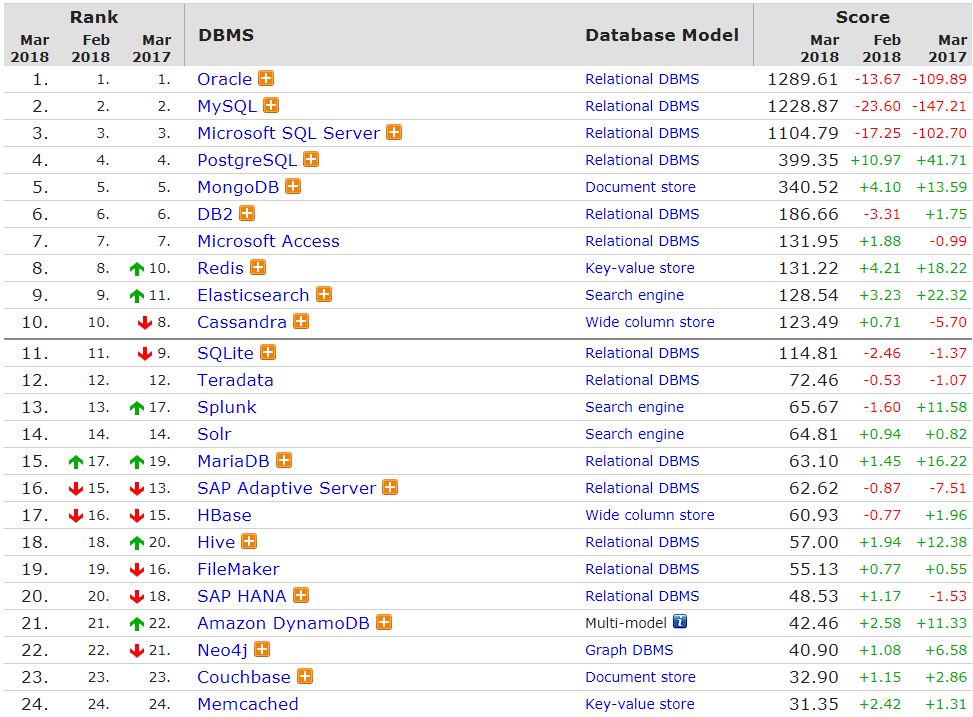
Task: Click Search engine link in Solr row
Action: coord(635,434)
